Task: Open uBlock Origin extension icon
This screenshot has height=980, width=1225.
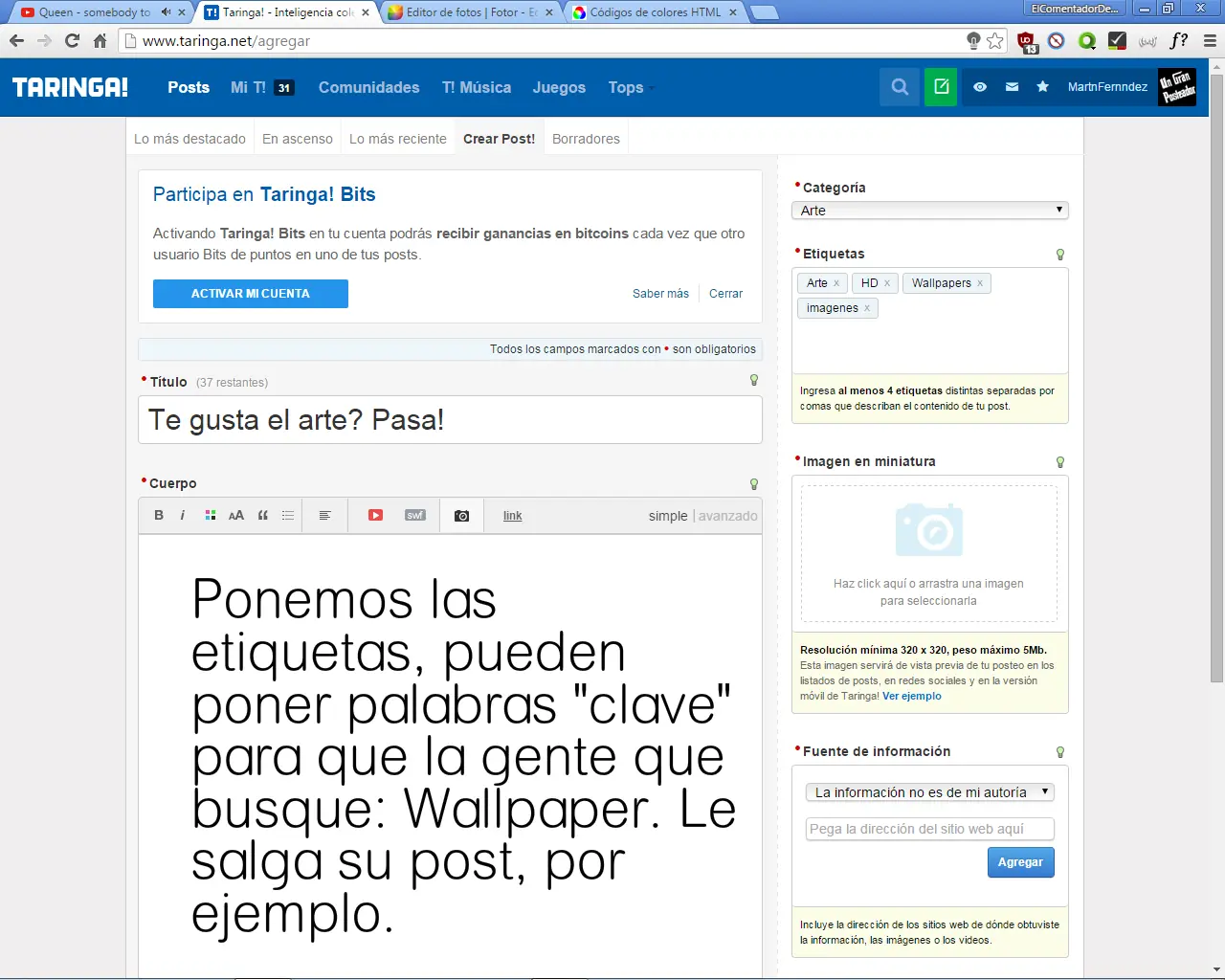Action: pos(1027,41)
